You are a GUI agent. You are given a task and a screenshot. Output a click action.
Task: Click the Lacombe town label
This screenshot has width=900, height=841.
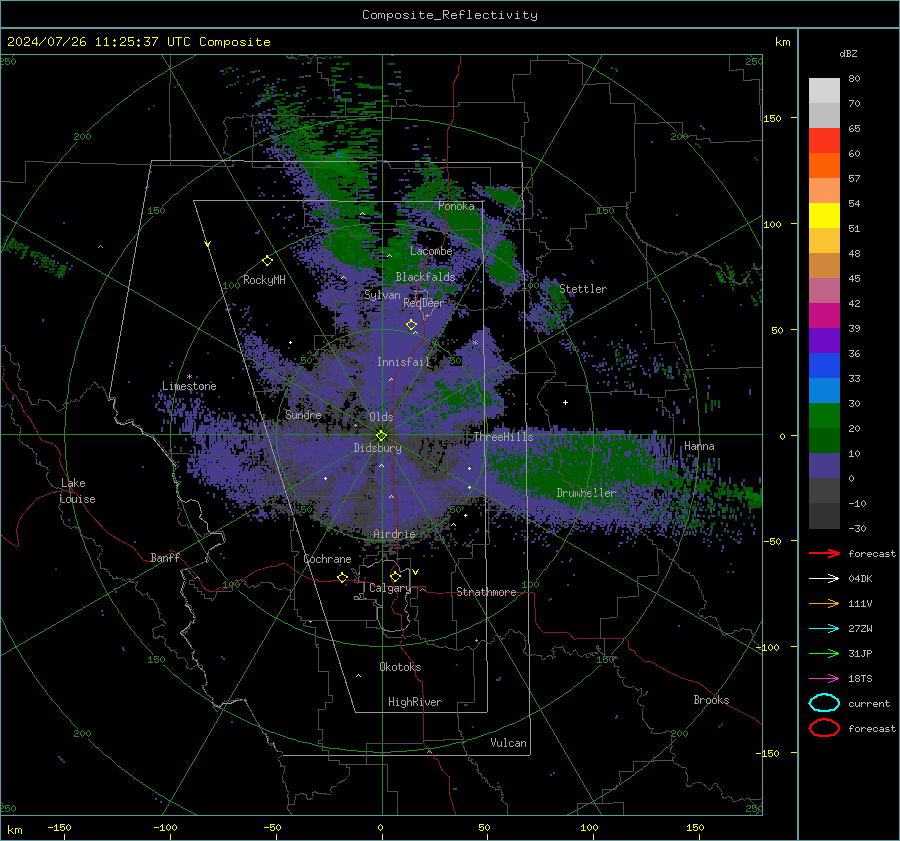click(431, 251)
